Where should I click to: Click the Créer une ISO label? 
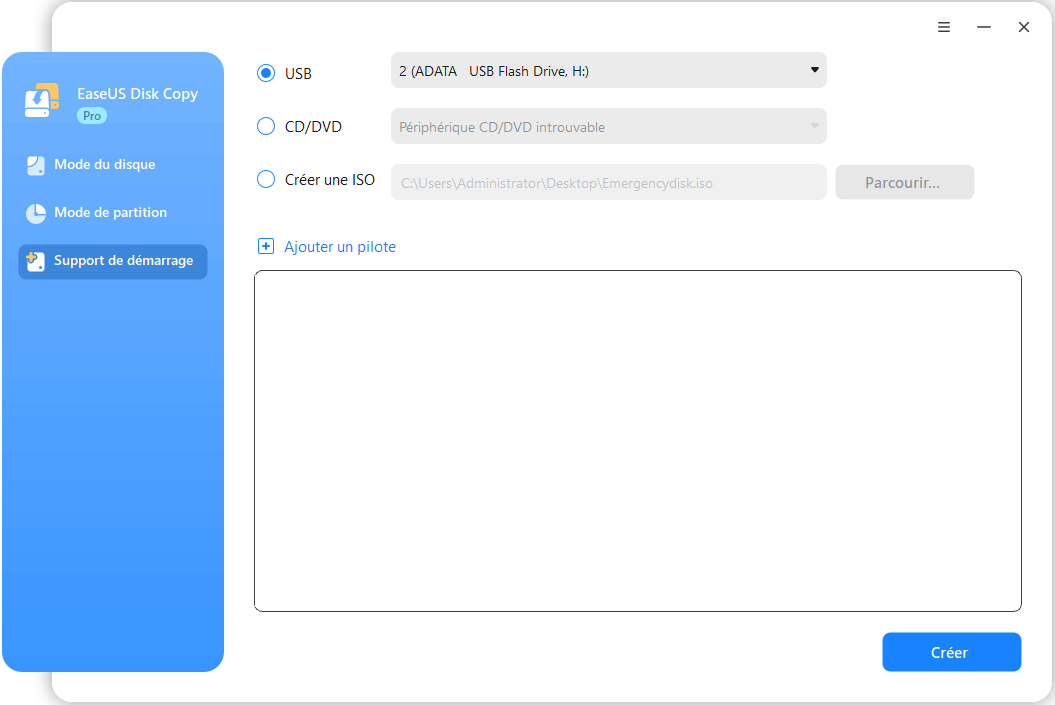(x=330, y=180)
